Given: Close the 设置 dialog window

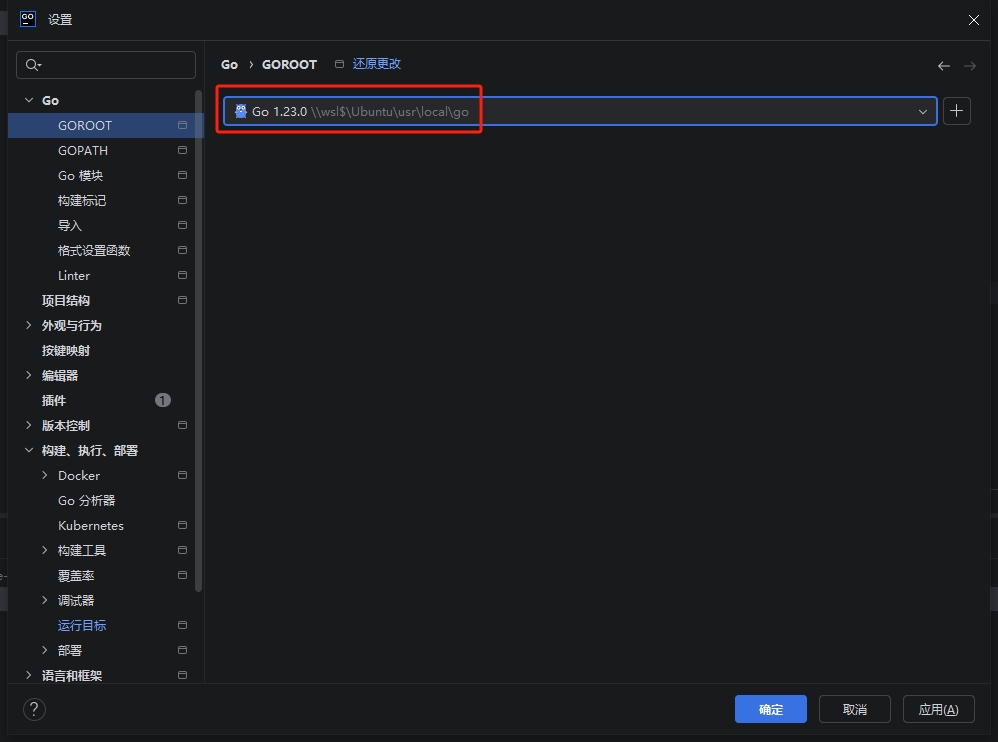Looking at the screenshot, I should [974, 20].
